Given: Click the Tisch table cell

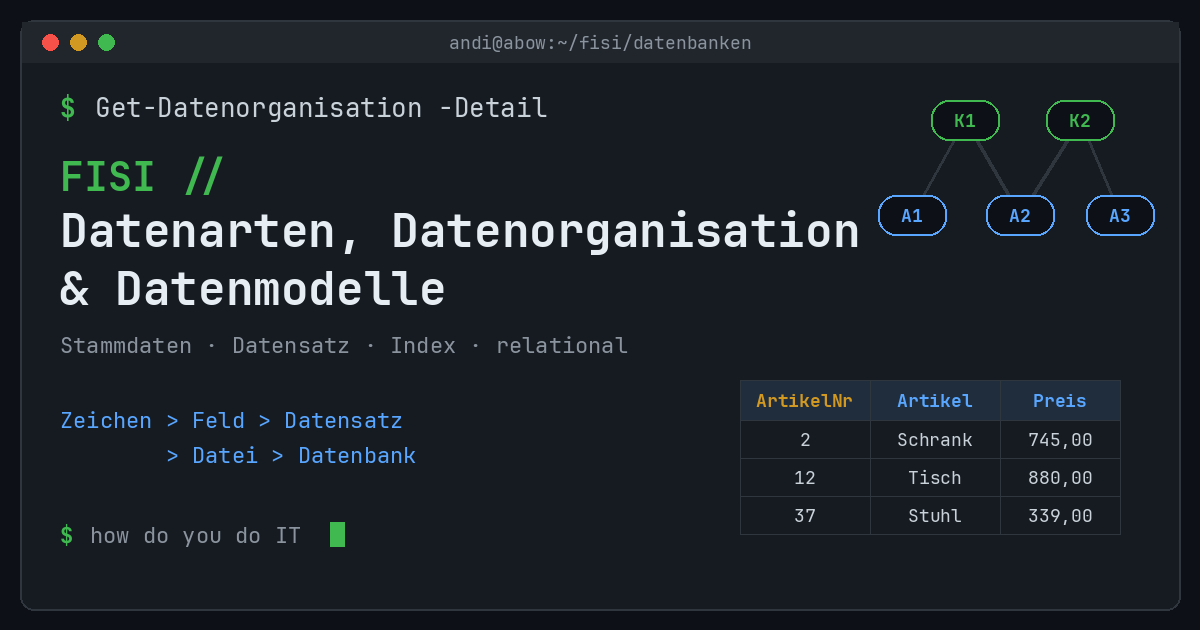Looking at the screenshot, I should (935, 478).
